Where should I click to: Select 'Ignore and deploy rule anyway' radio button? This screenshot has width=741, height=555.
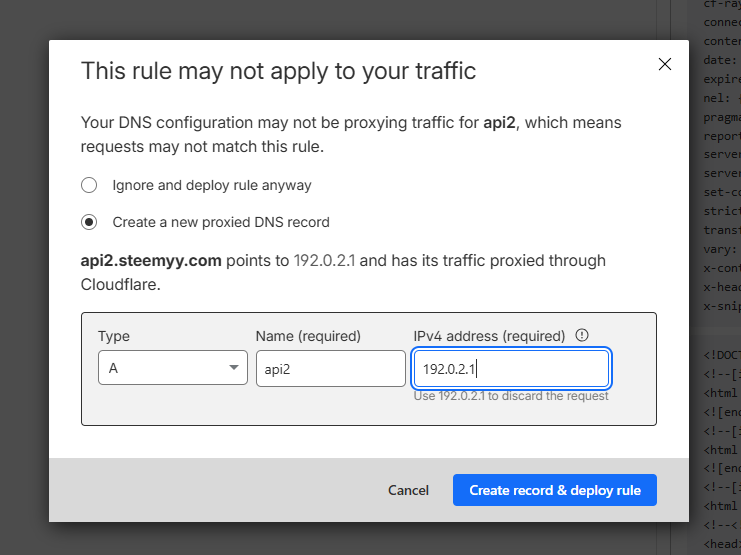pos(89,185)
